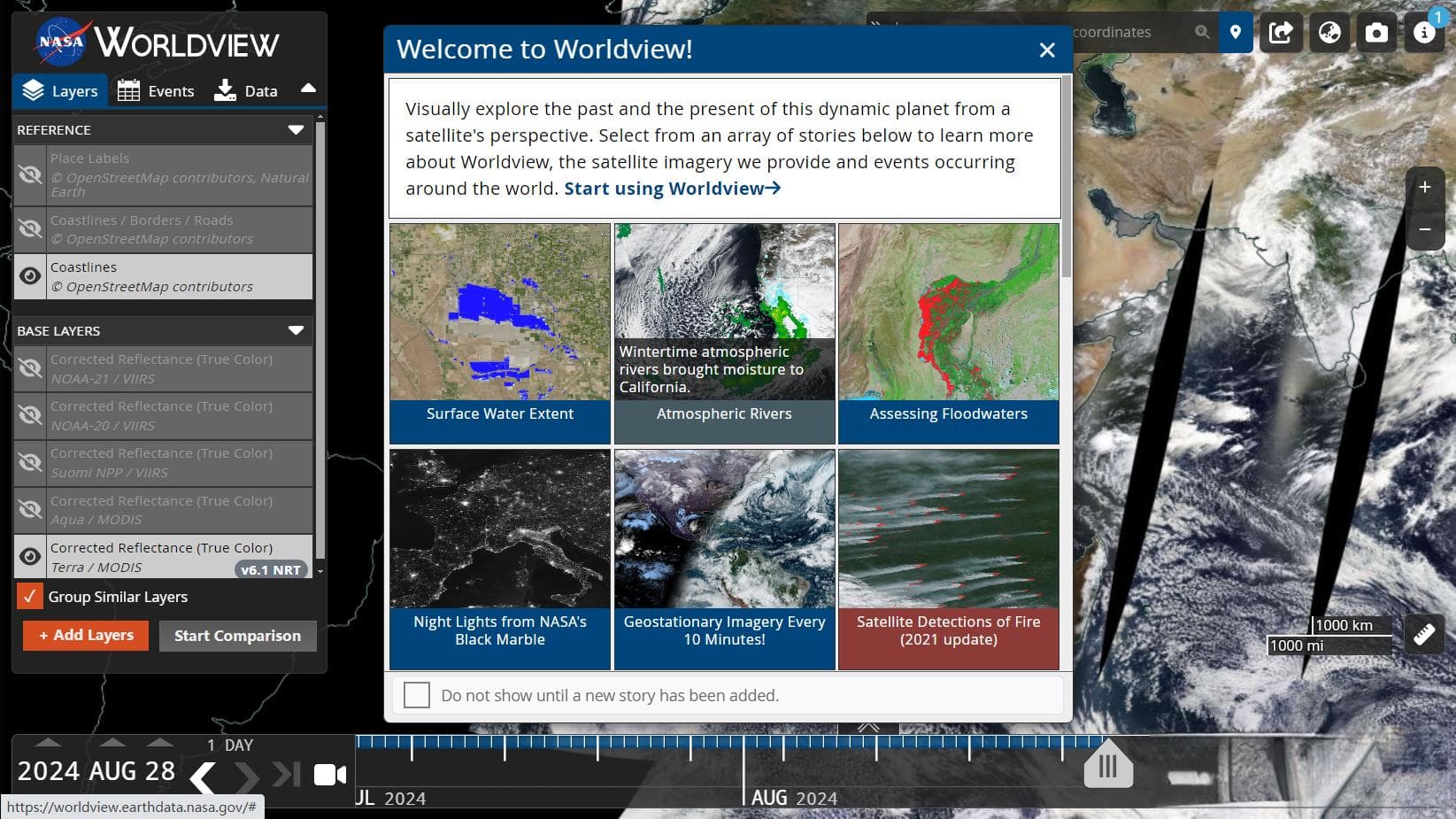Open Satellite Detections of Fire story
The width and height of the screenshot is (1456, 819).
tap(949, 560)
